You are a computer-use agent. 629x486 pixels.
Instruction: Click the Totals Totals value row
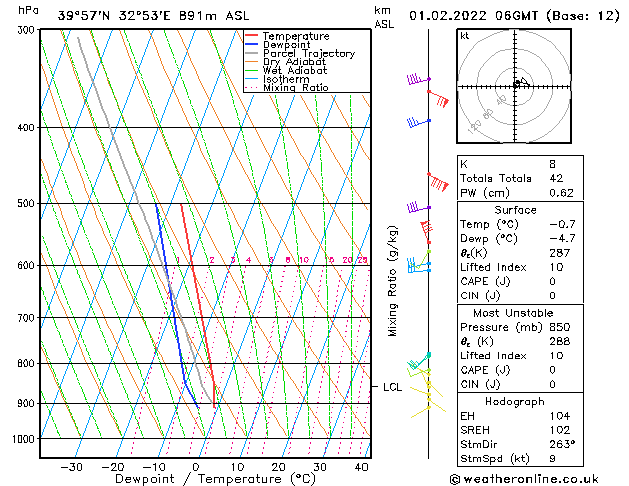tap(520, 178)
